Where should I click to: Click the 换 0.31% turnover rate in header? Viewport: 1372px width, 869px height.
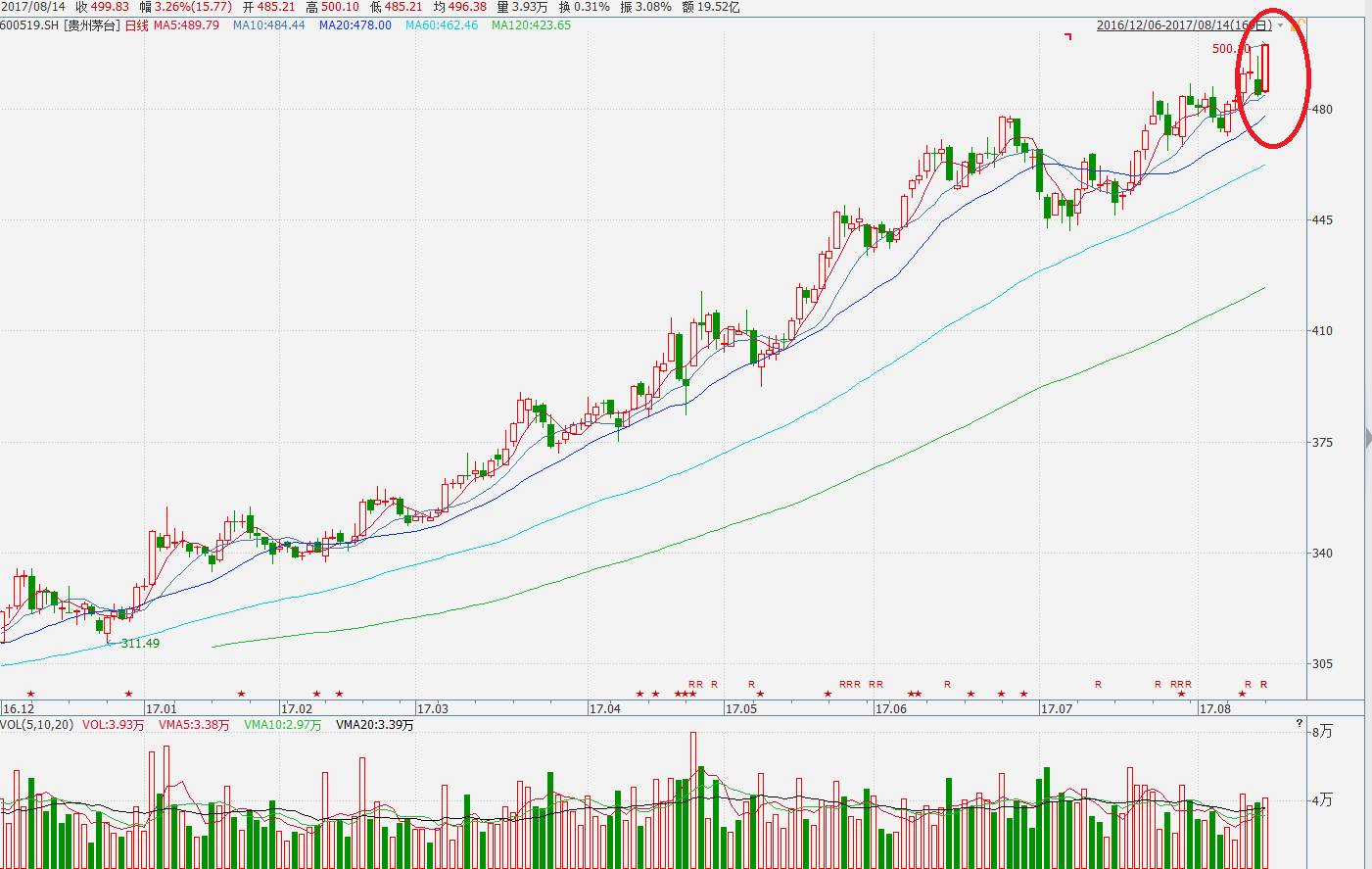(584, 7)
